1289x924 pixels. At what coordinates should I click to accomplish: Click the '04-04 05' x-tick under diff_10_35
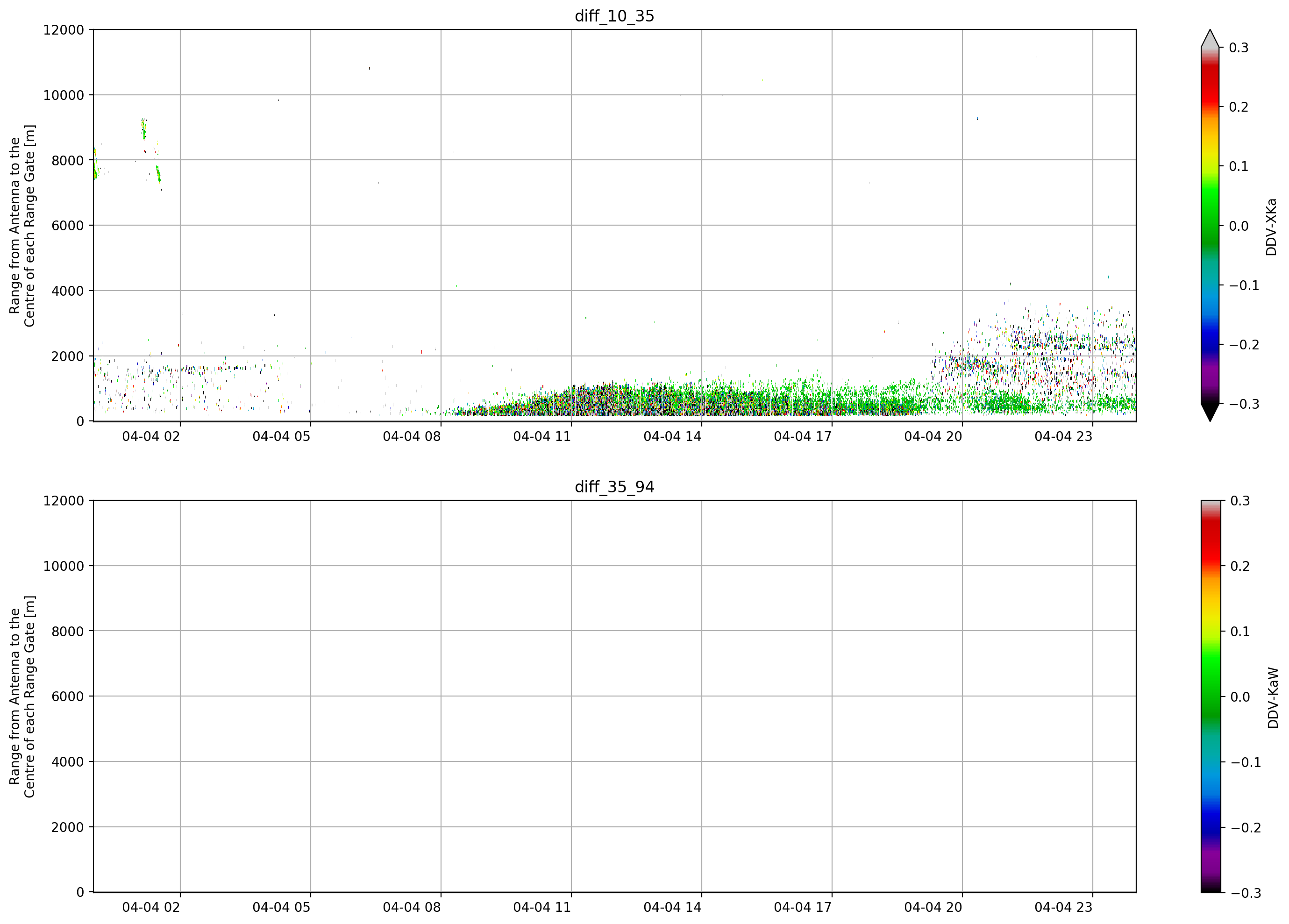point(281,436)
